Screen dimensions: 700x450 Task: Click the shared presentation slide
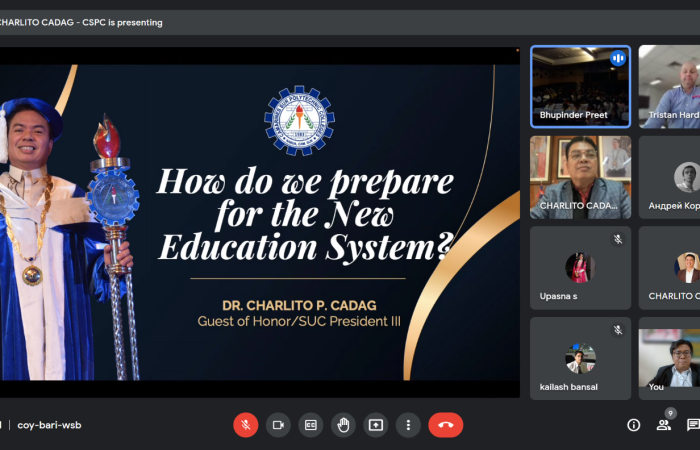pyautogui.click(x=260, y=222)
